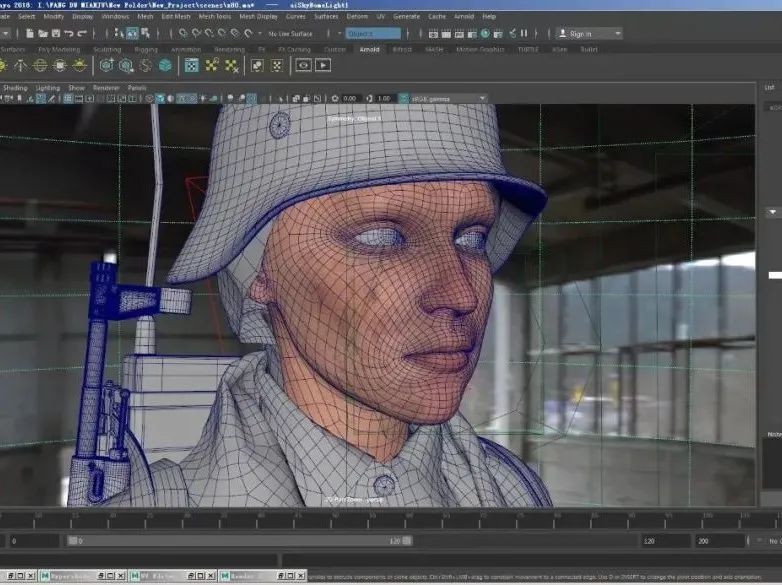782x585 pixels.
Task: Click the List button in right panel
Action: (x=769, y=88)
